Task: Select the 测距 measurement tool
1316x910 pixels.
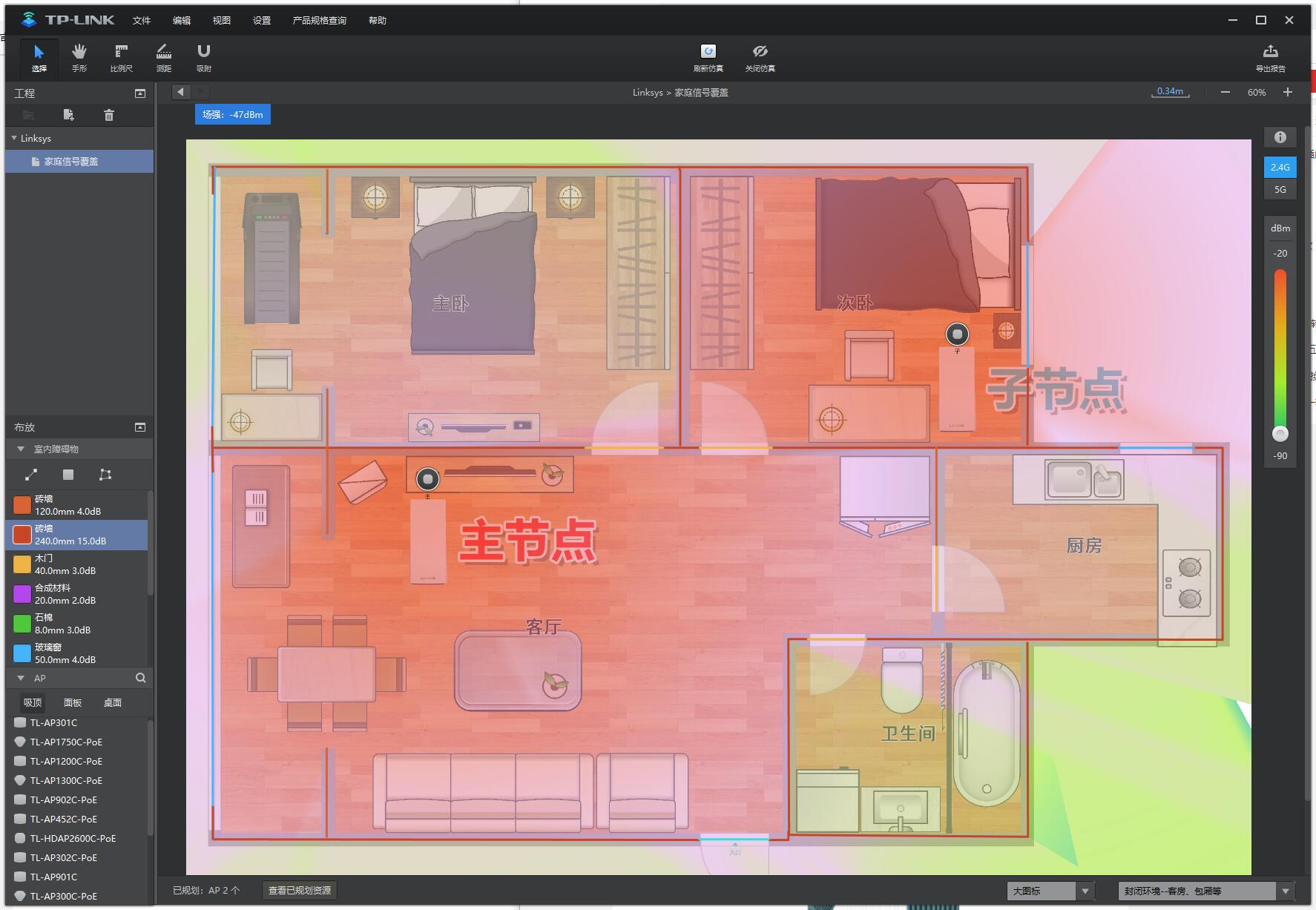Action: pos(162,58)
